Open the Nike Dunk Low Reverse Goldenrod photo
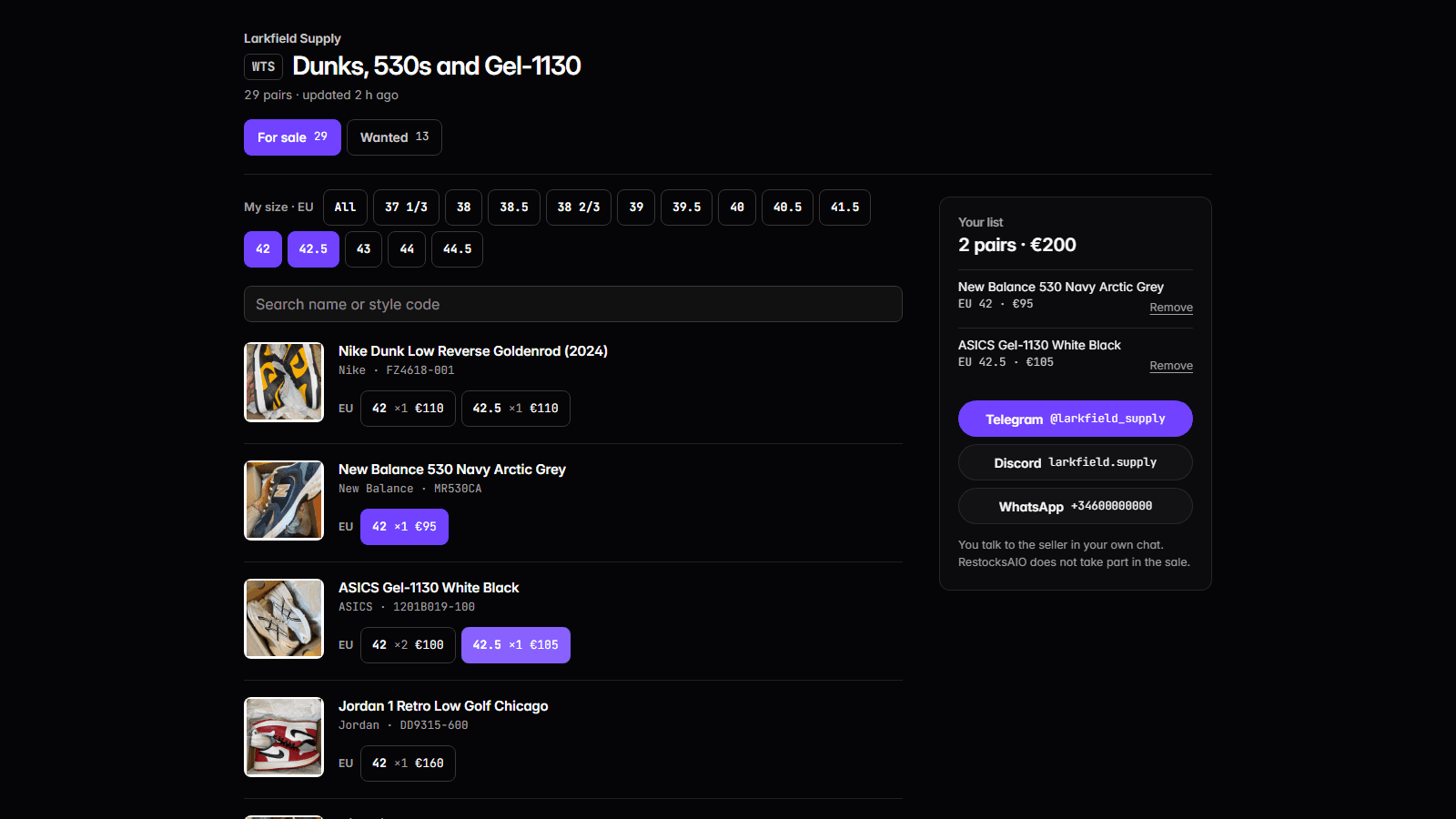1456x819 pixels. (x=284, y=382)
